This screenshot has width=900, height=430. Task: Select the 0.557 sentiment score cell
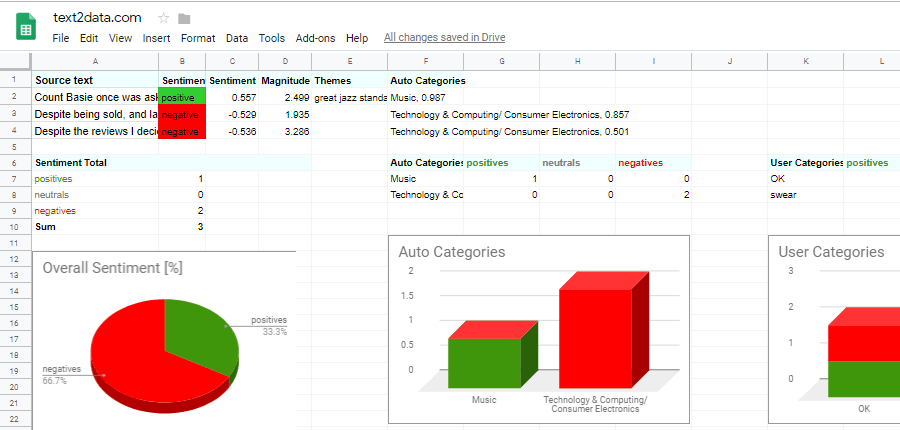232,98
